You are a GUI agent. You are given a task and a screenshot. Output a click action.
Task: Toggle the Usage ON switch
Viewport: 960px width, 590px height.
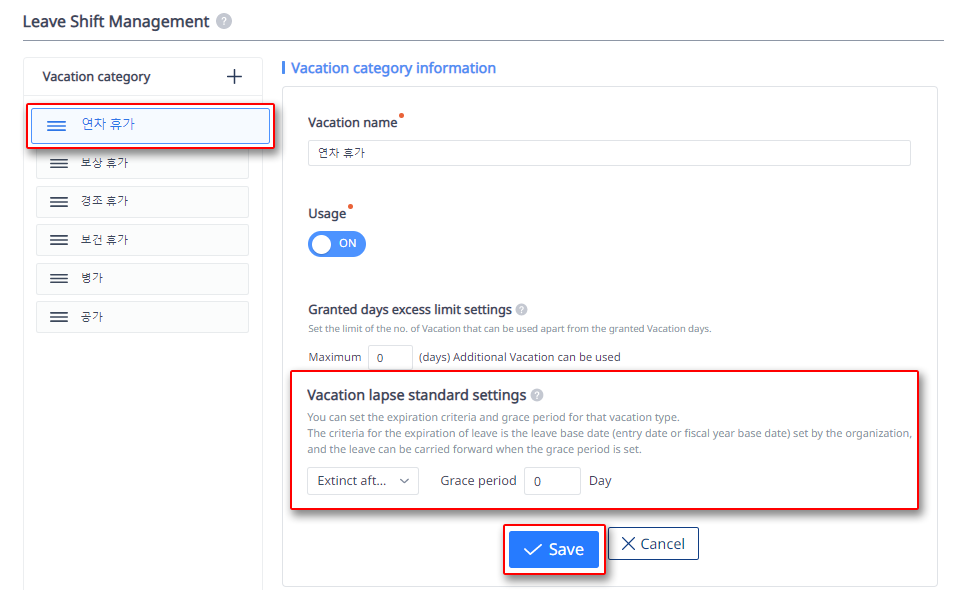tap(337, 244)
